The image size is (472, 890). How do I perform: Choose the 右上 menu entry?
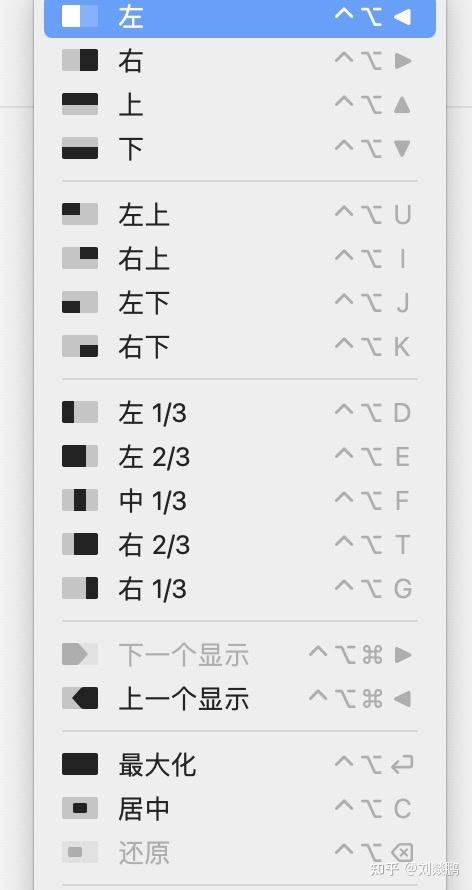239,258
